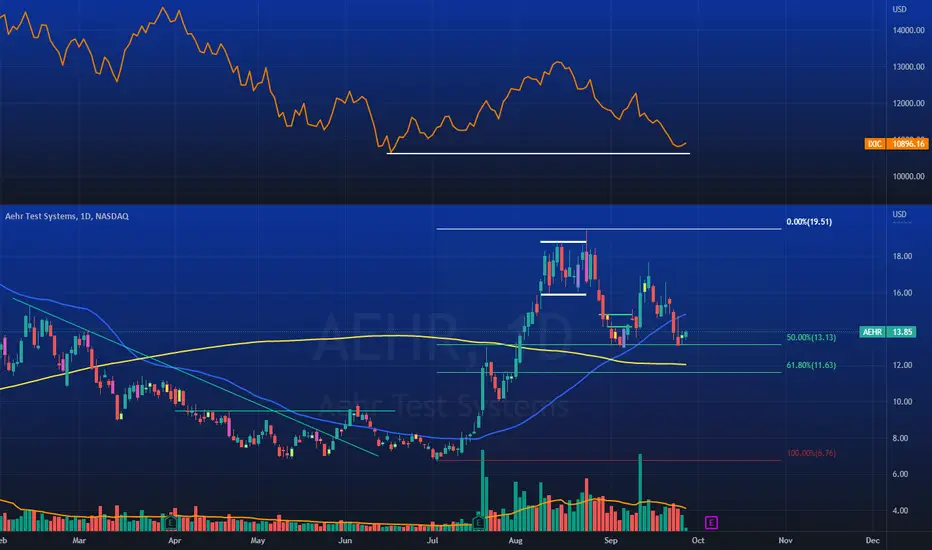Image resolution: width=932 pixels, height=550 pixels.
Task: Click the USD currency label of the AEHR pane
Action: coord(899,214)
